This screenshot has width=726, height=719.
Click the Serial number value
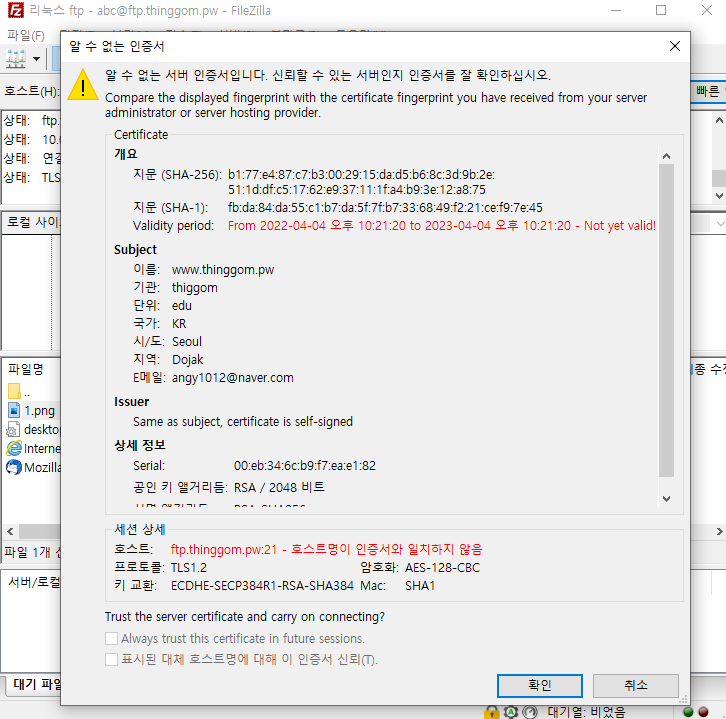click(305, 466)
